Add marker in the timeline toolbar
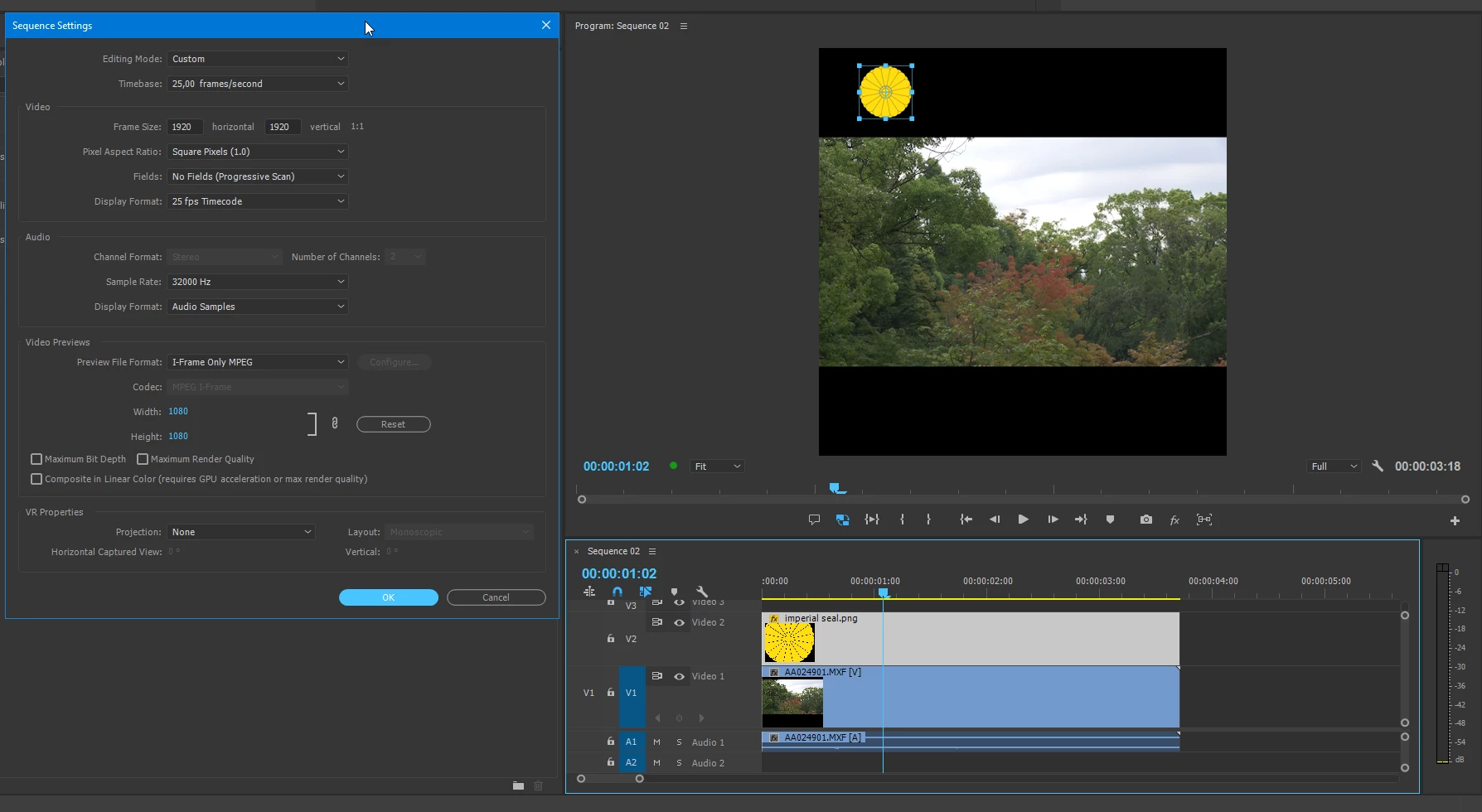This screenshot has width=1482, height=812. (674, 592)
